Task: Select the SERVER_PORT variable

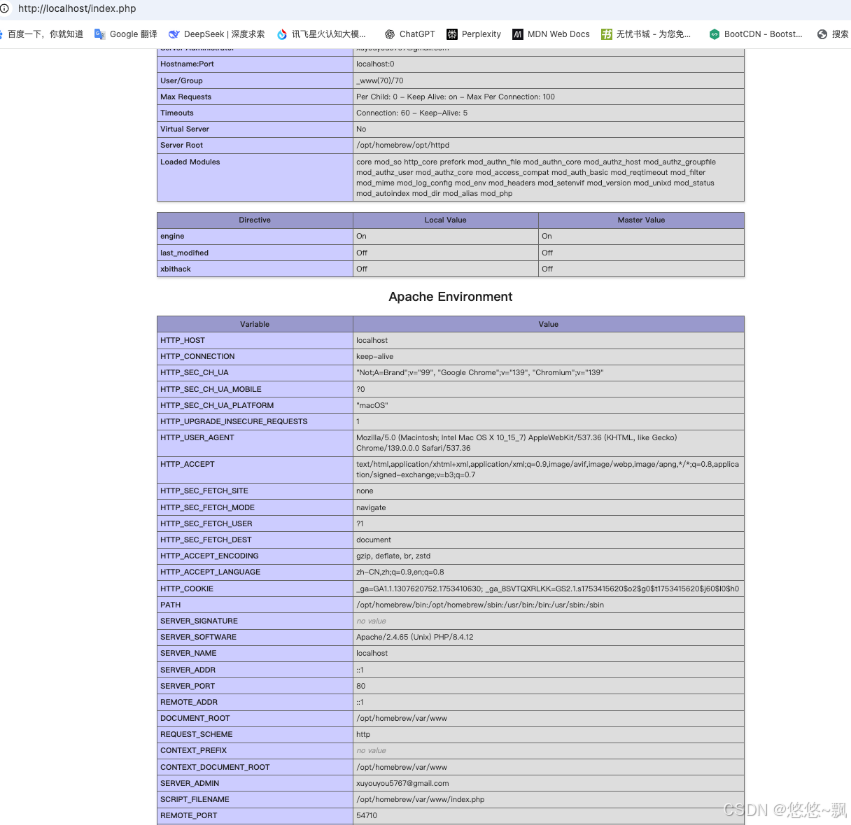Action: coord(188,686)
